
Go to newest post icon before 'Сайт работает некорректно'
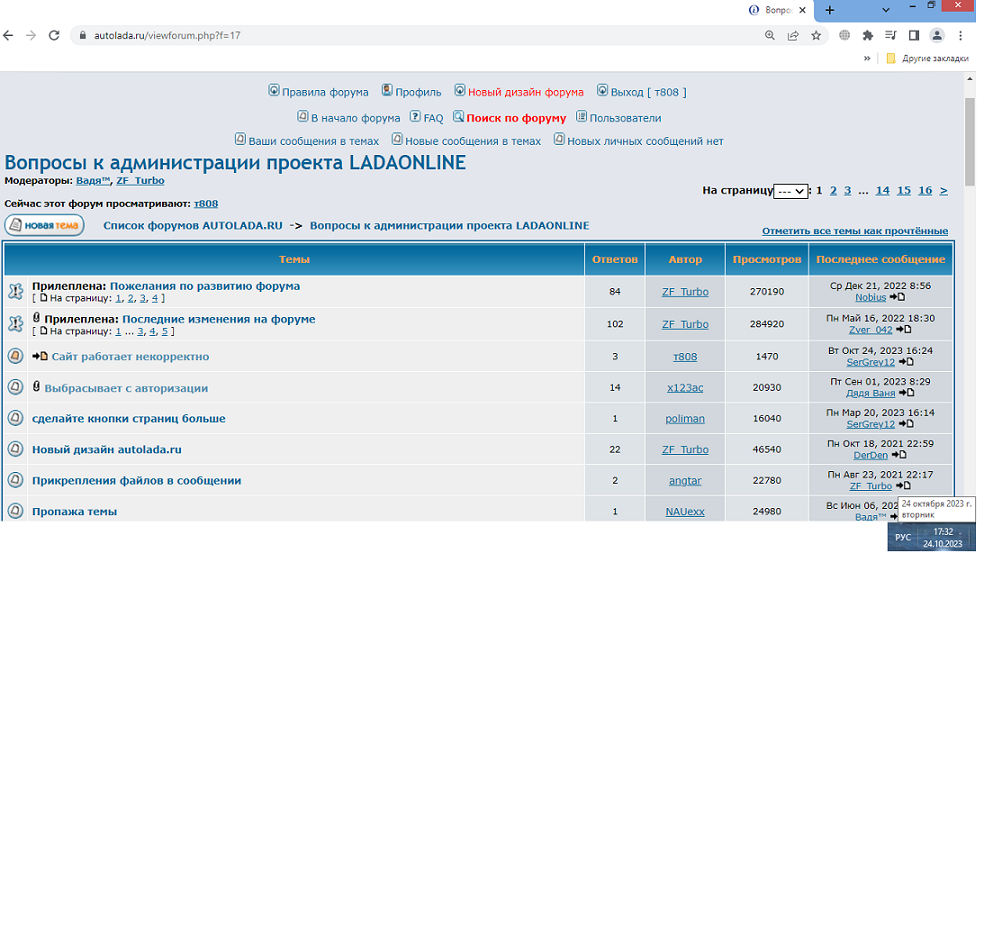click(x=40, y=356)
